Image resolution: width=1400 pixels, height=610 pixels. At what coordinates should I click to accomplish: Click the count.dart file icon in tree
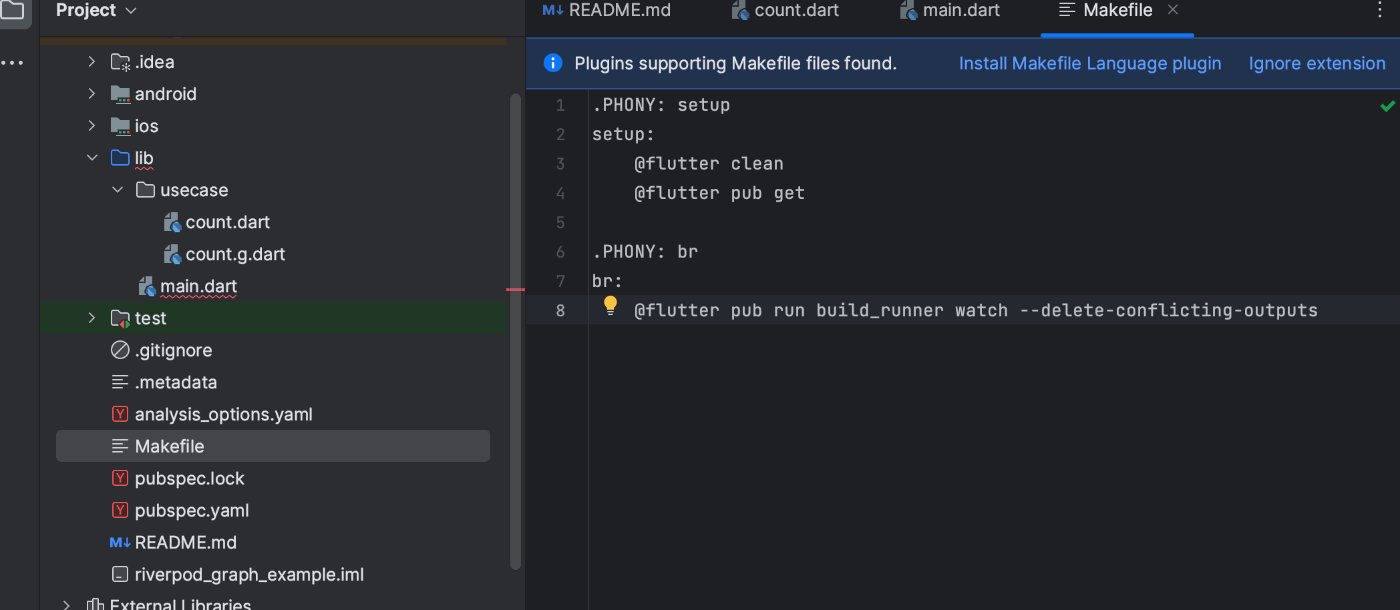(172, 222)
